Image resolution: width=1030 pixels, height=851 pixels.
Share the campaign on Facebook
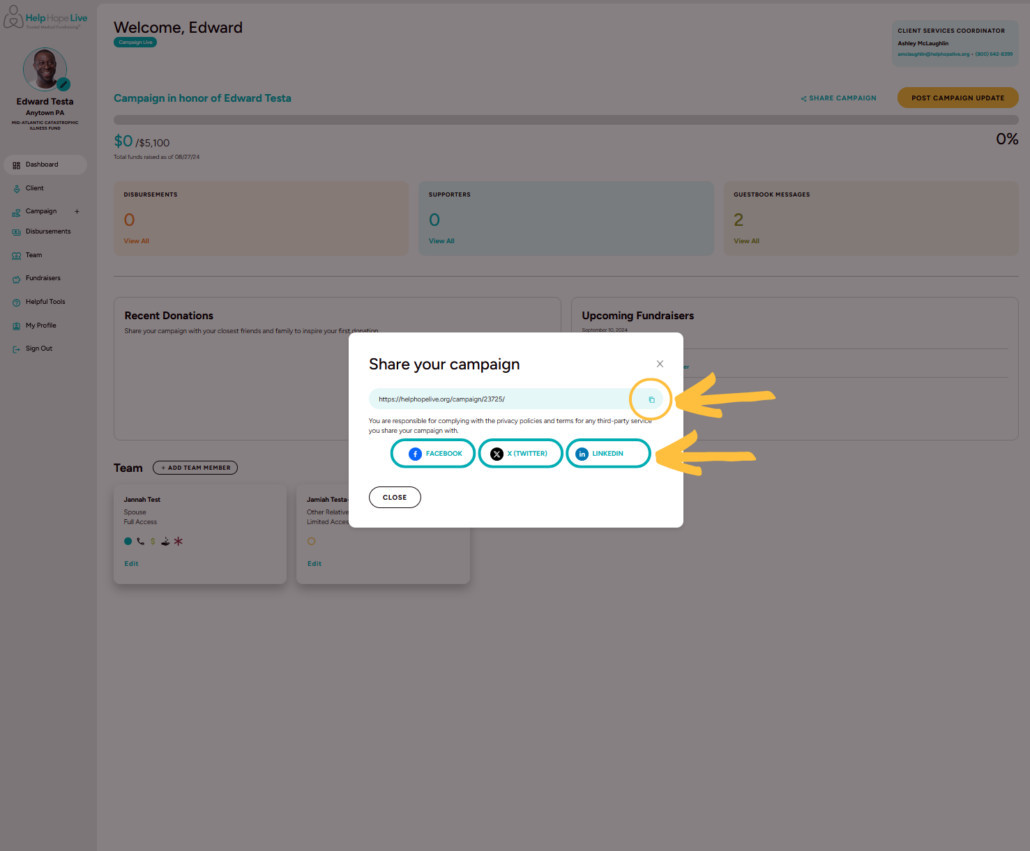coord(433,454)
